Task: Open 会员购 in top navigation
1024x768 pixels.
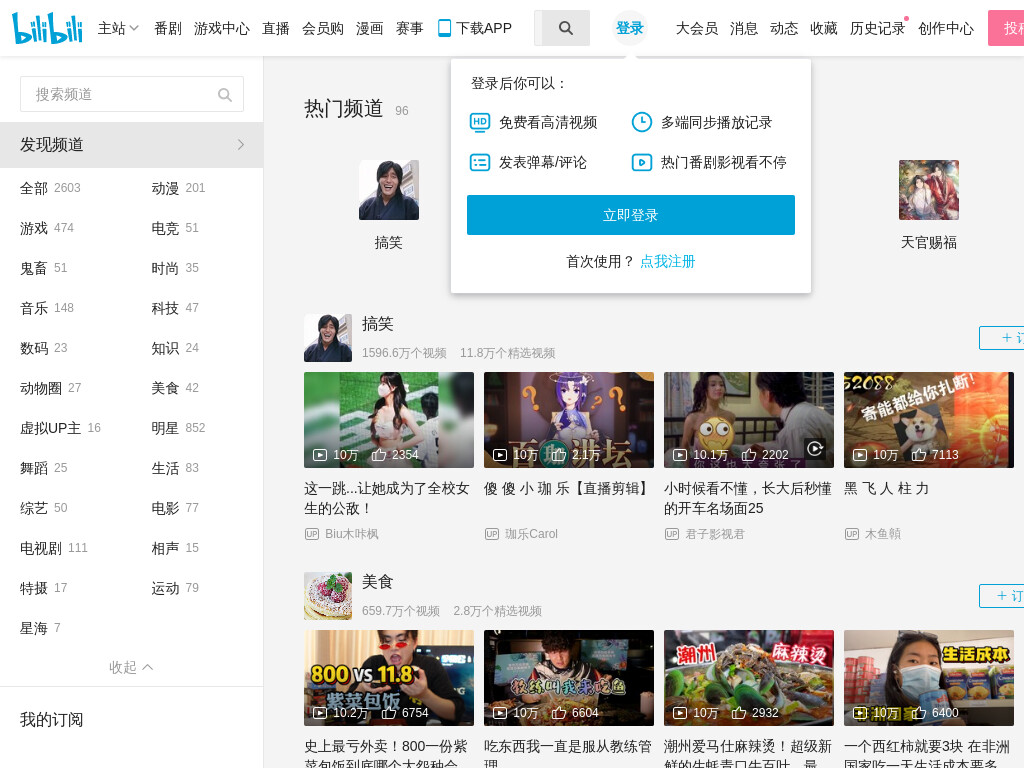Action: click(323, 28)
